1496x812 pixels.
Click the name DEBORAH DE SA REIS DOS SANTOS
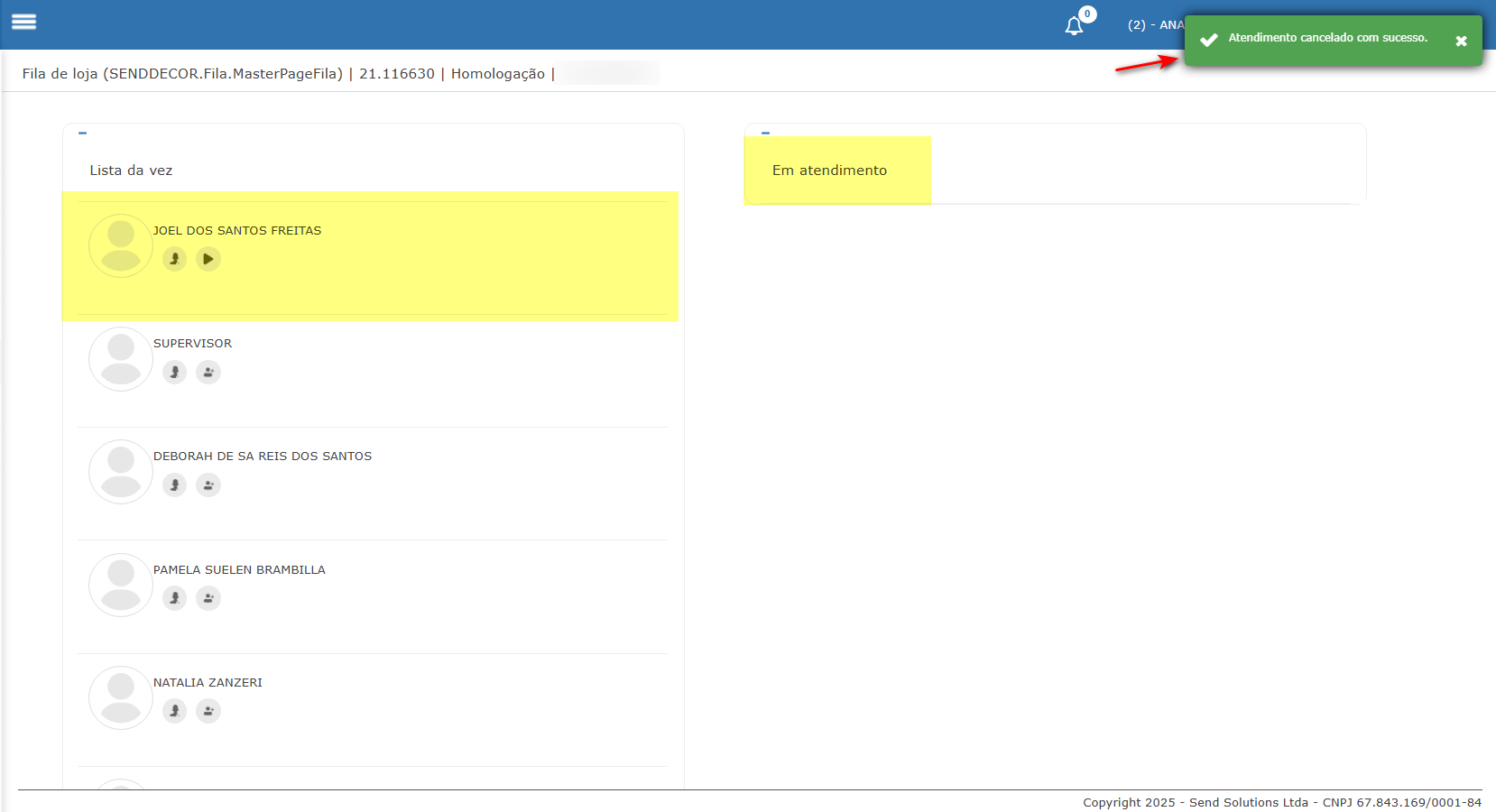pos(263,457)
